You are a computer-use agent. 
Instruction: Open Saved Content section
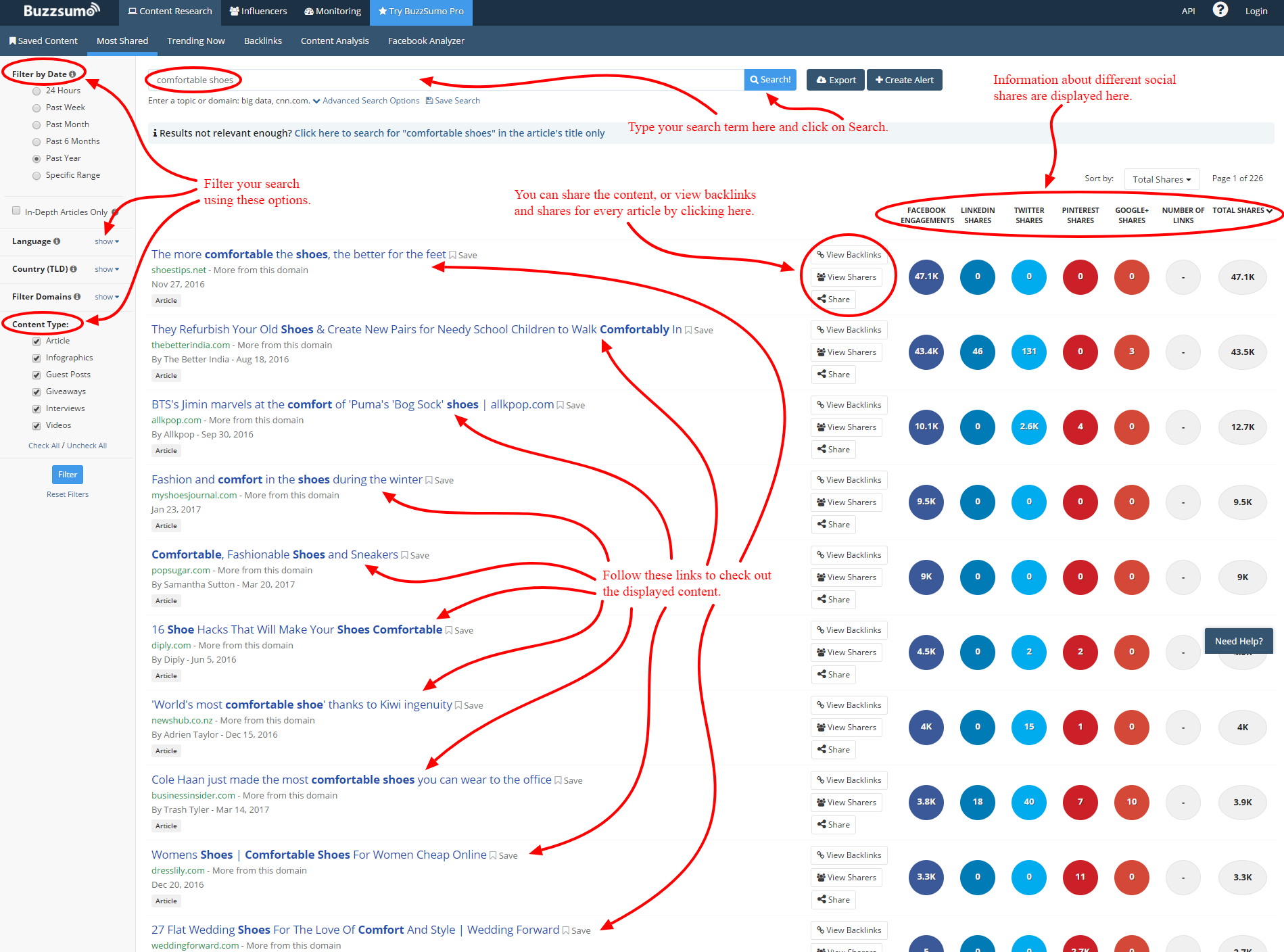[x=43, y=41]
